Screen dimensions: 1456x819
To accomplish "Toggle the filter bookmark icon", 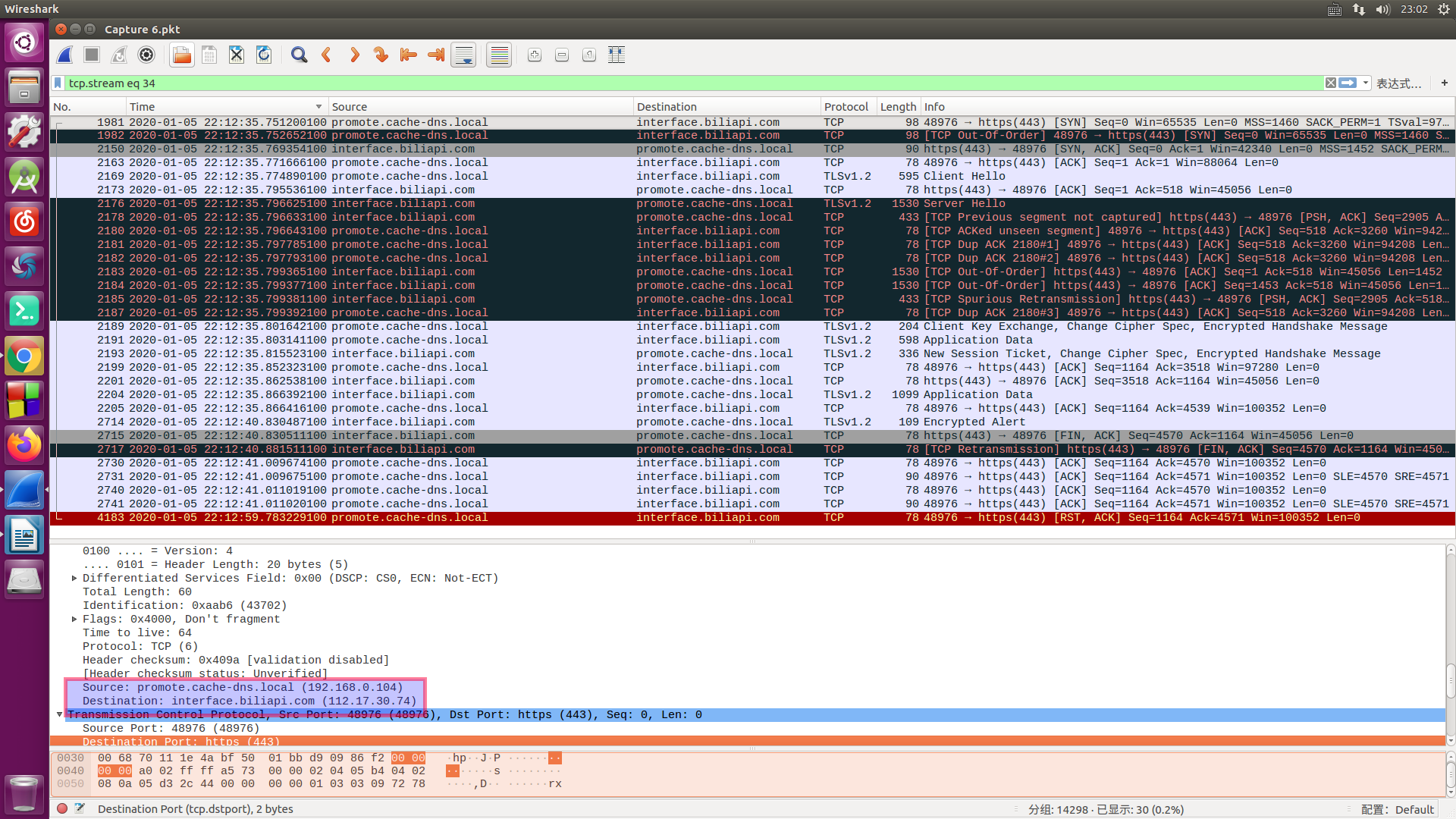I will 58,83.
